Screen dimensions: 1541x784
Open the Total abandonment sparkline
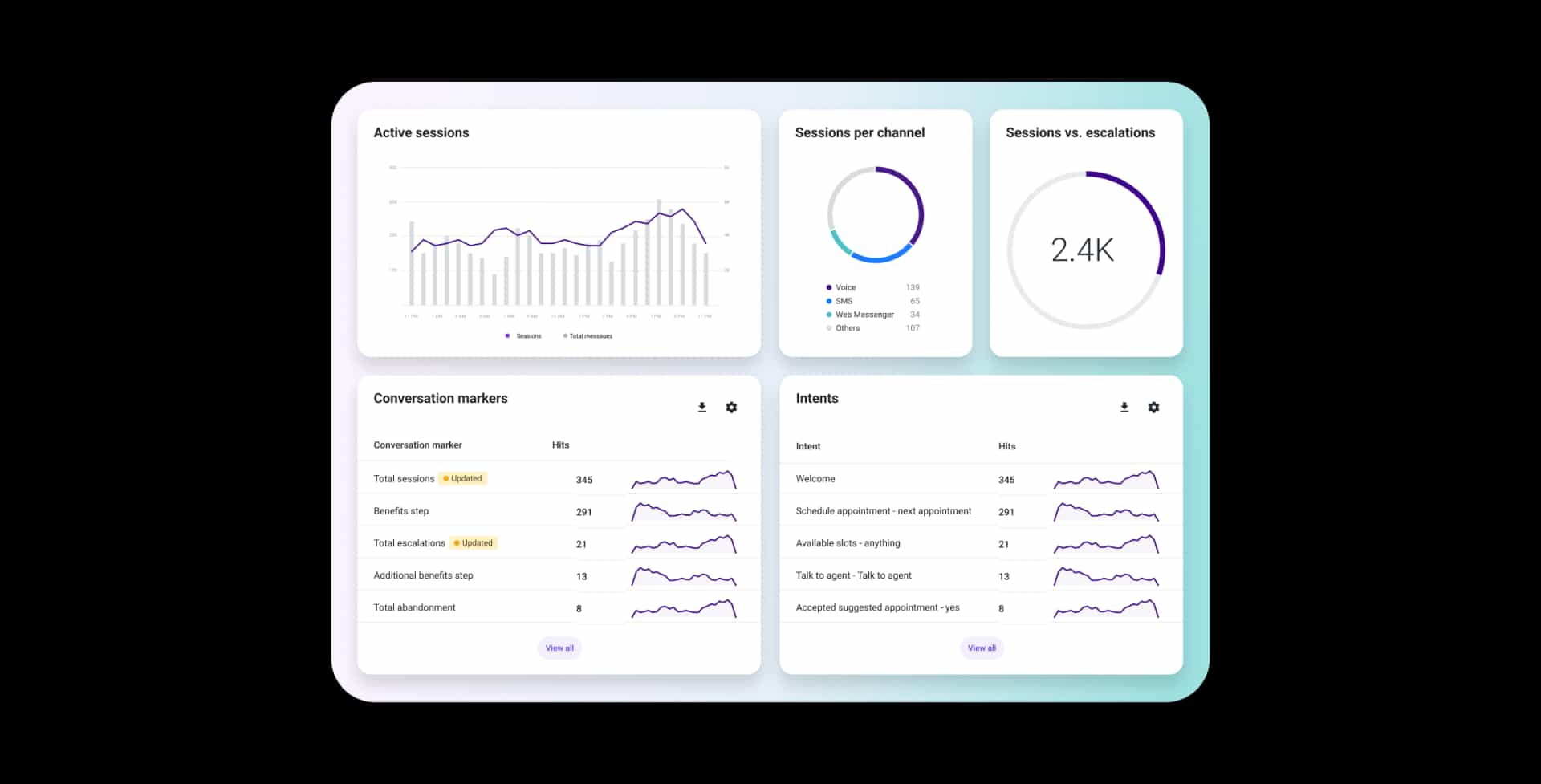click(683, 609)
